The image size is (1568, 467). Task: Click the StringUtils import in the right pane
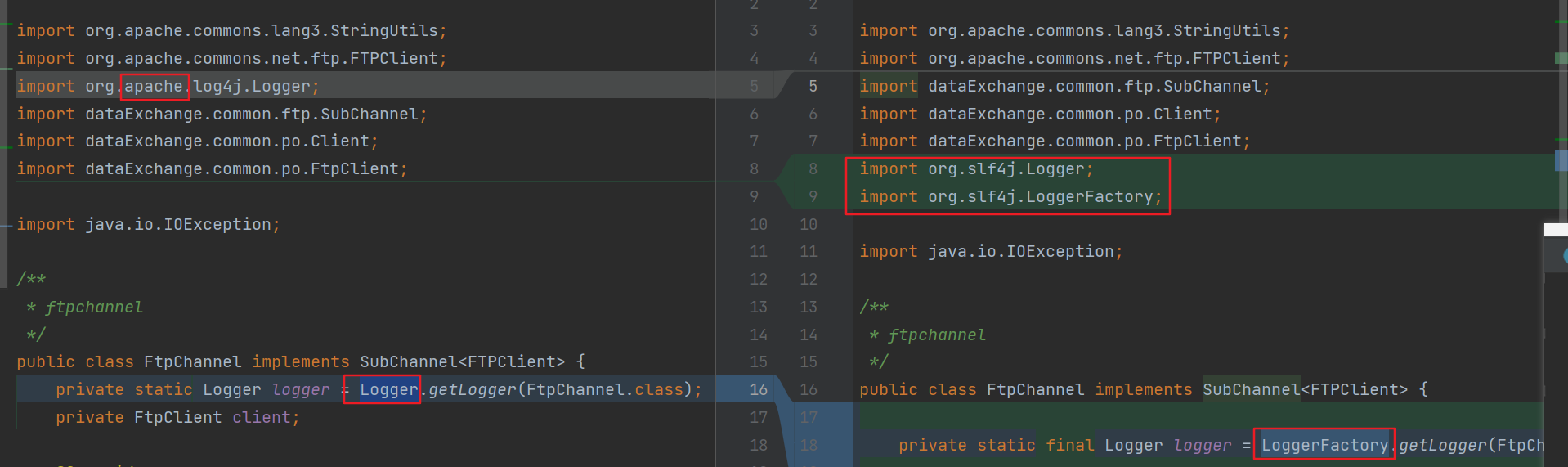click(1074, 30)
